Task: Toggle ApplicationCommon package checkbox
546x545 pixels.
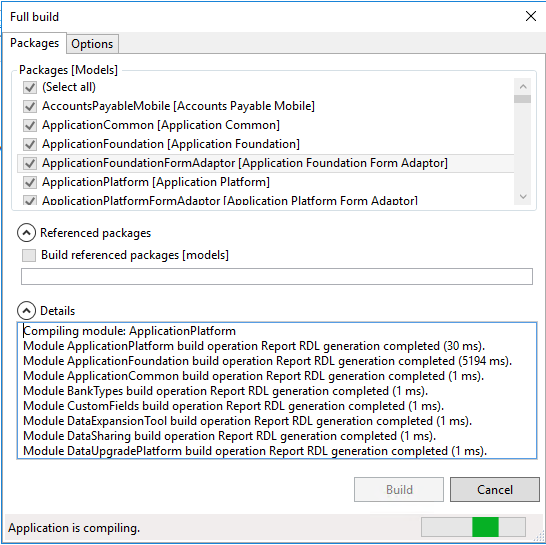Action: click(x=30, y=125)
